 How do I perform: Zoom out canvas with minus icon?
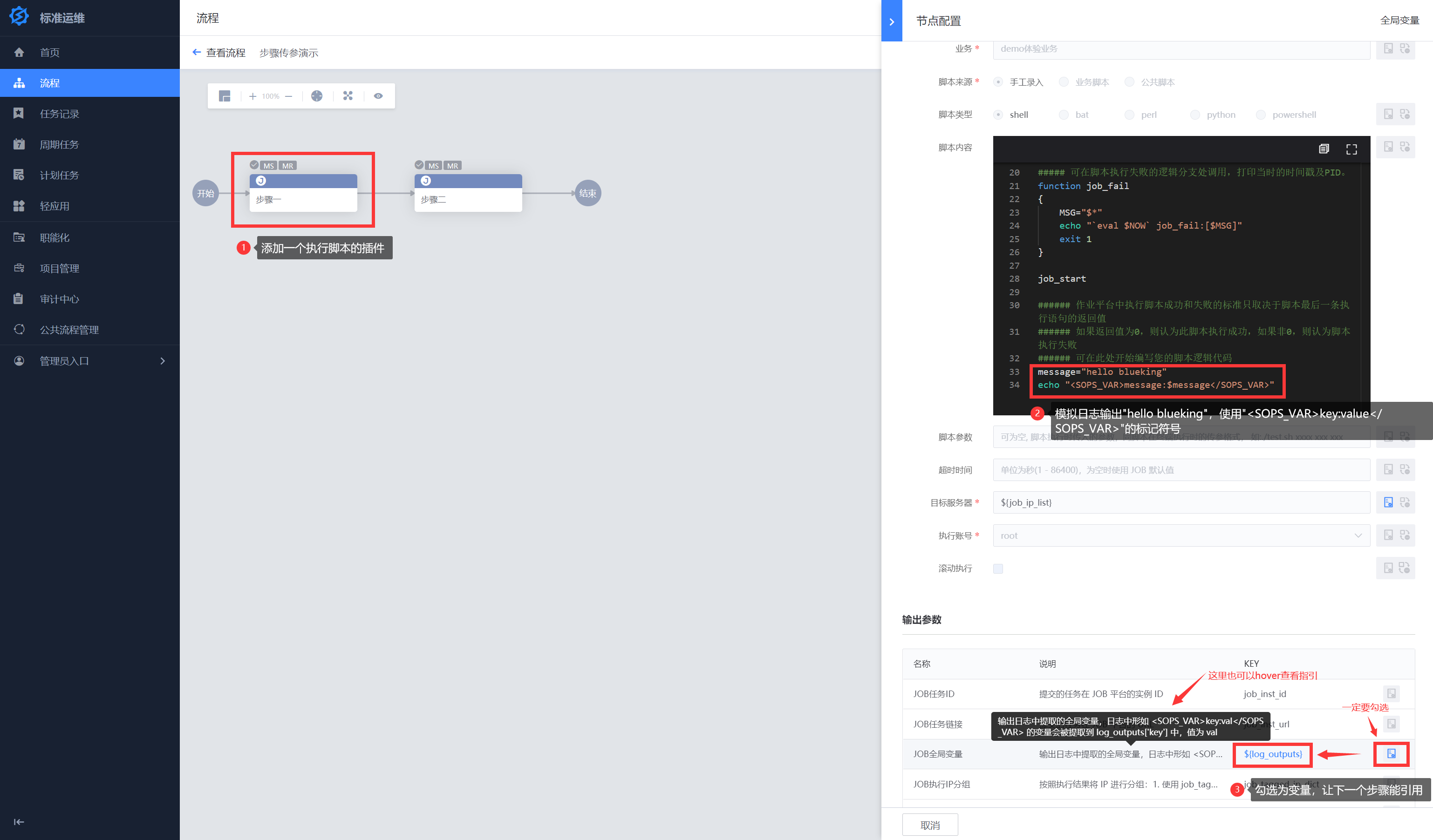(289, 96)
